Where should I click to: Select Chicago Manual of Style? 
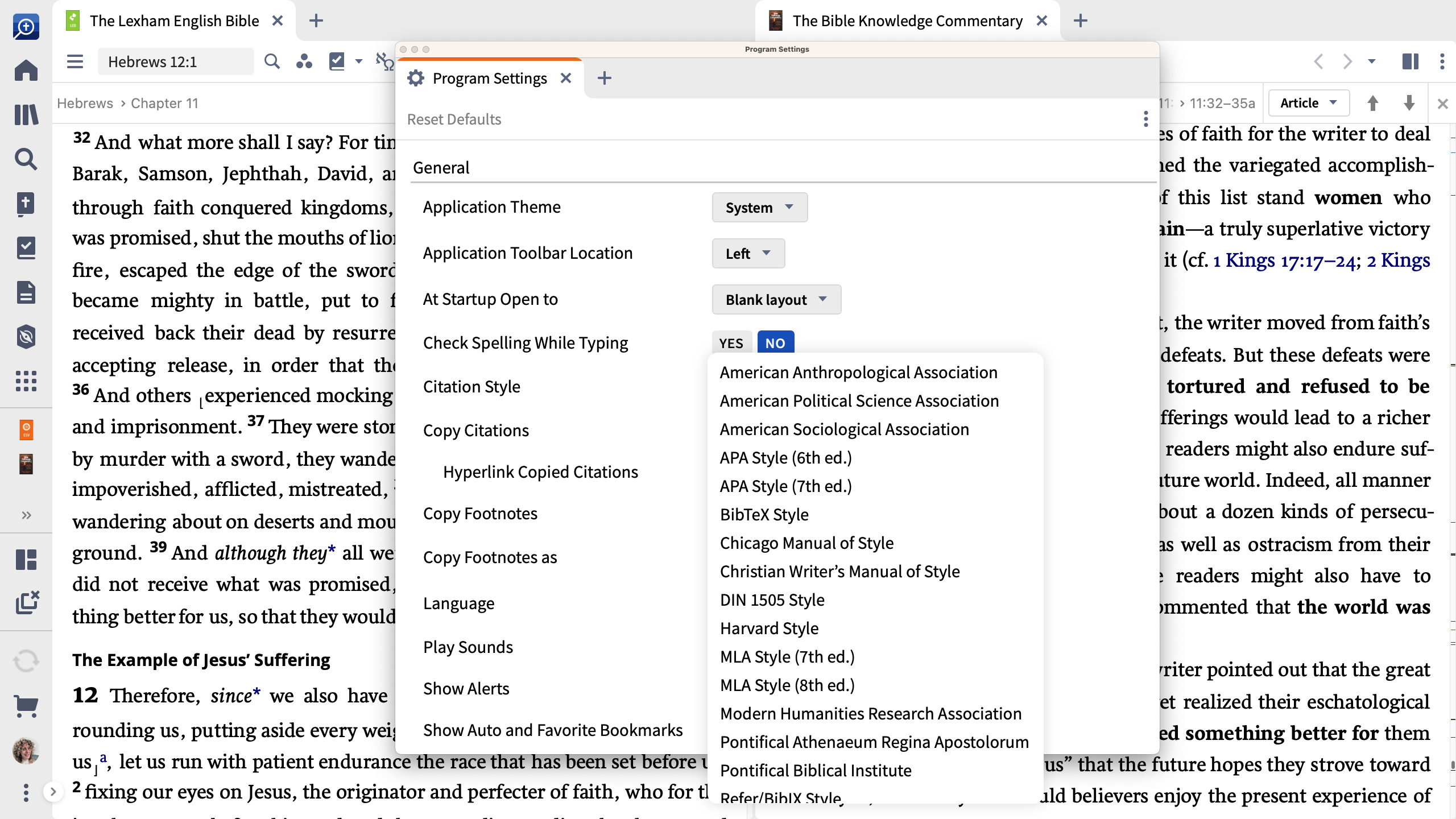(x=807, y=543)
